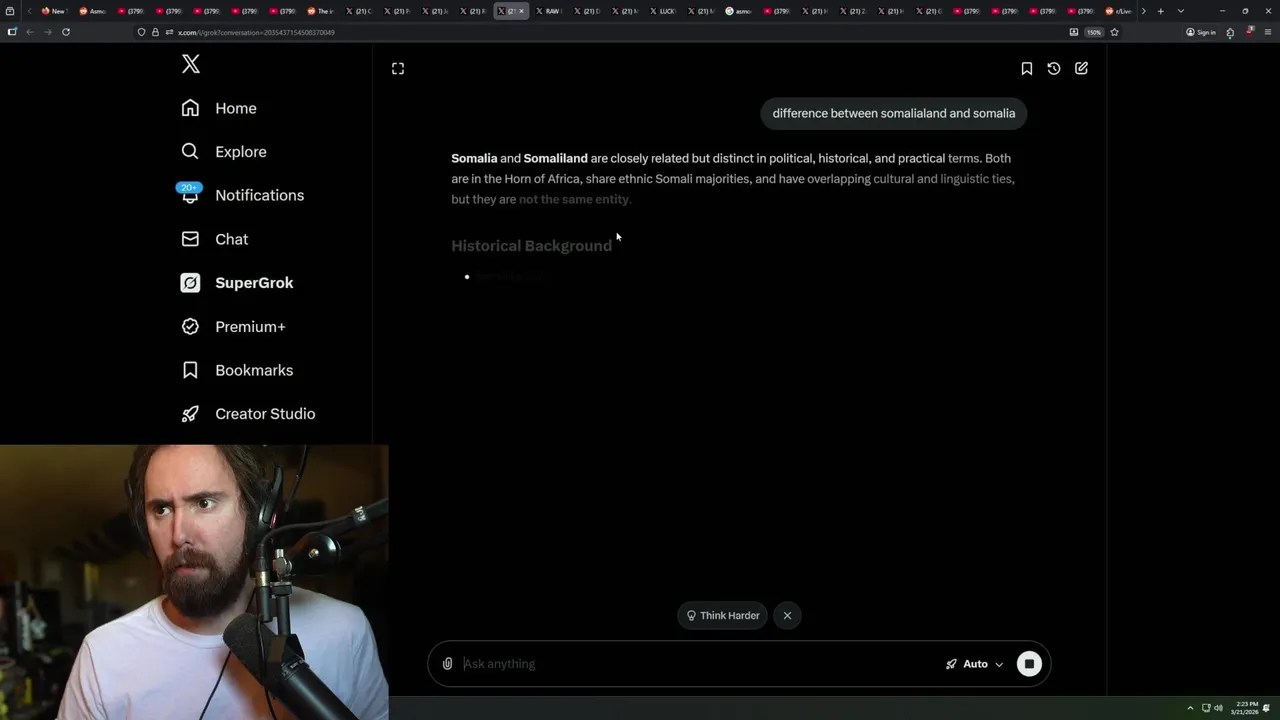Screen dimensions: 1280x720
Task: Switch to the 'The ir' Reddit tab
Action: (x=320, y=11)
